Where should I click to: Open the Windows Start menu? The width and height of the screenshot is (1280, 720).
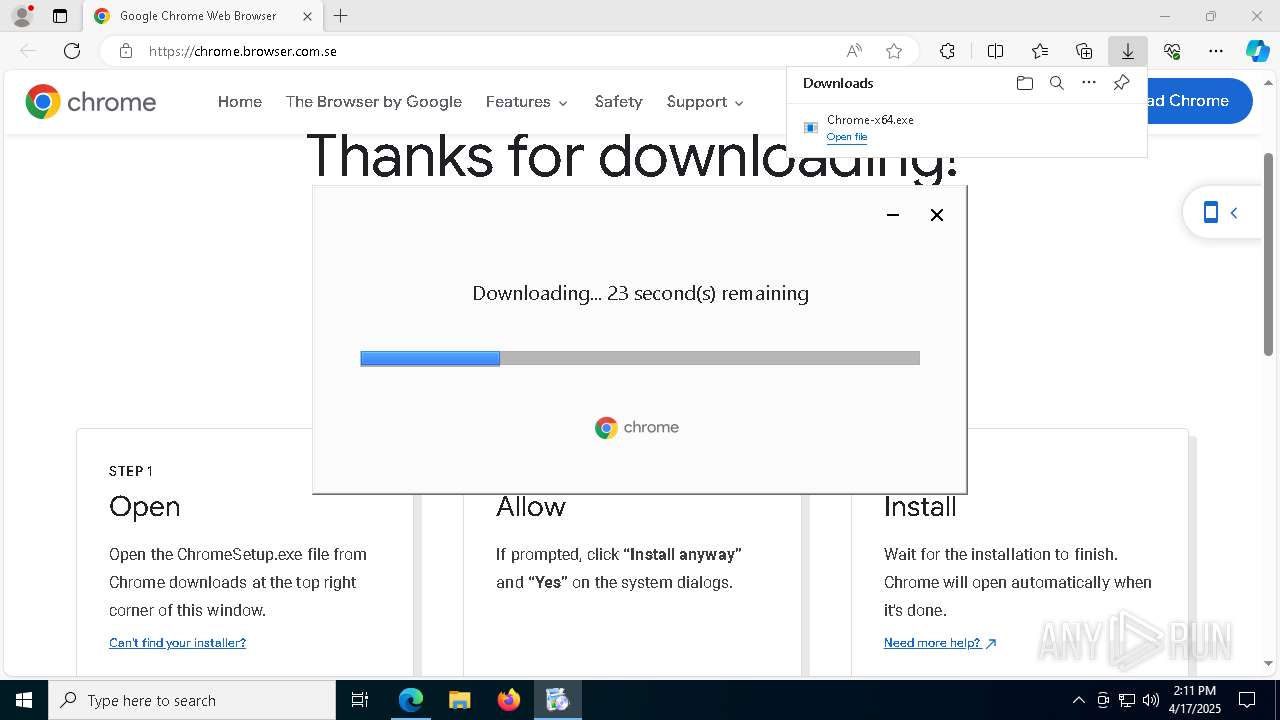(24, 700)
